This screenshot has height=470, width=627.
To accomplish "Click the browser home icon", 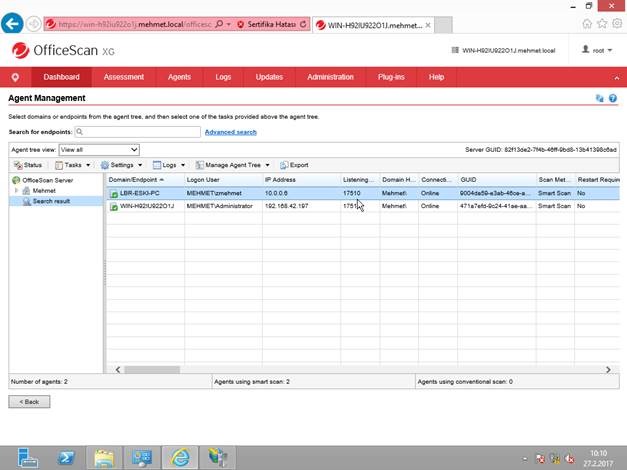I will (587, 24).
